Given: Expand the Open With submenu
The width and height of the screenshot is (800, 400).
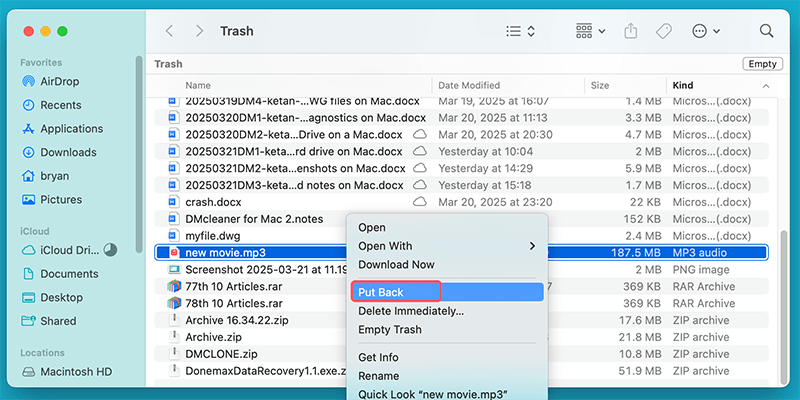Looking at the screenshot, I should coord(447,246).
